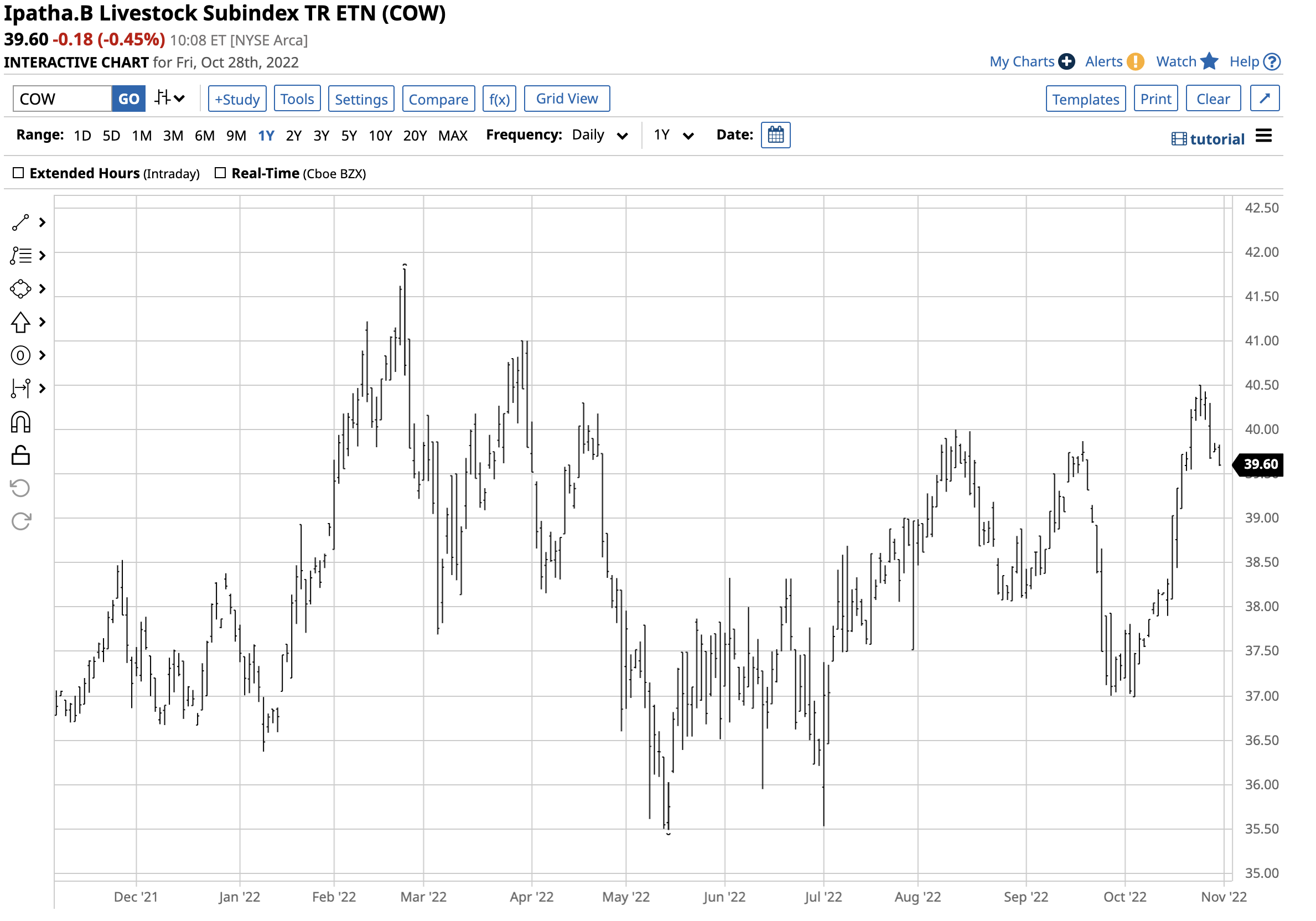Screen dimensions: 1316x921
Task: Select the magnet snap tool
Action: click(x=20, y=423)
